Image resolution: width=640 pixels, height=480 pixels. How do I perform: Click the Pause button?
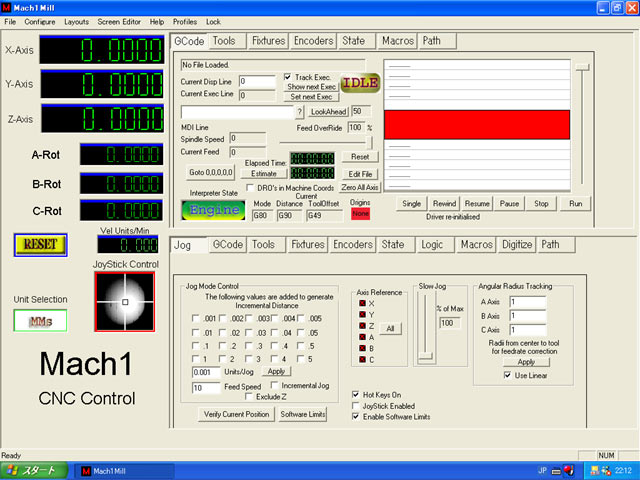pos(509,204)
